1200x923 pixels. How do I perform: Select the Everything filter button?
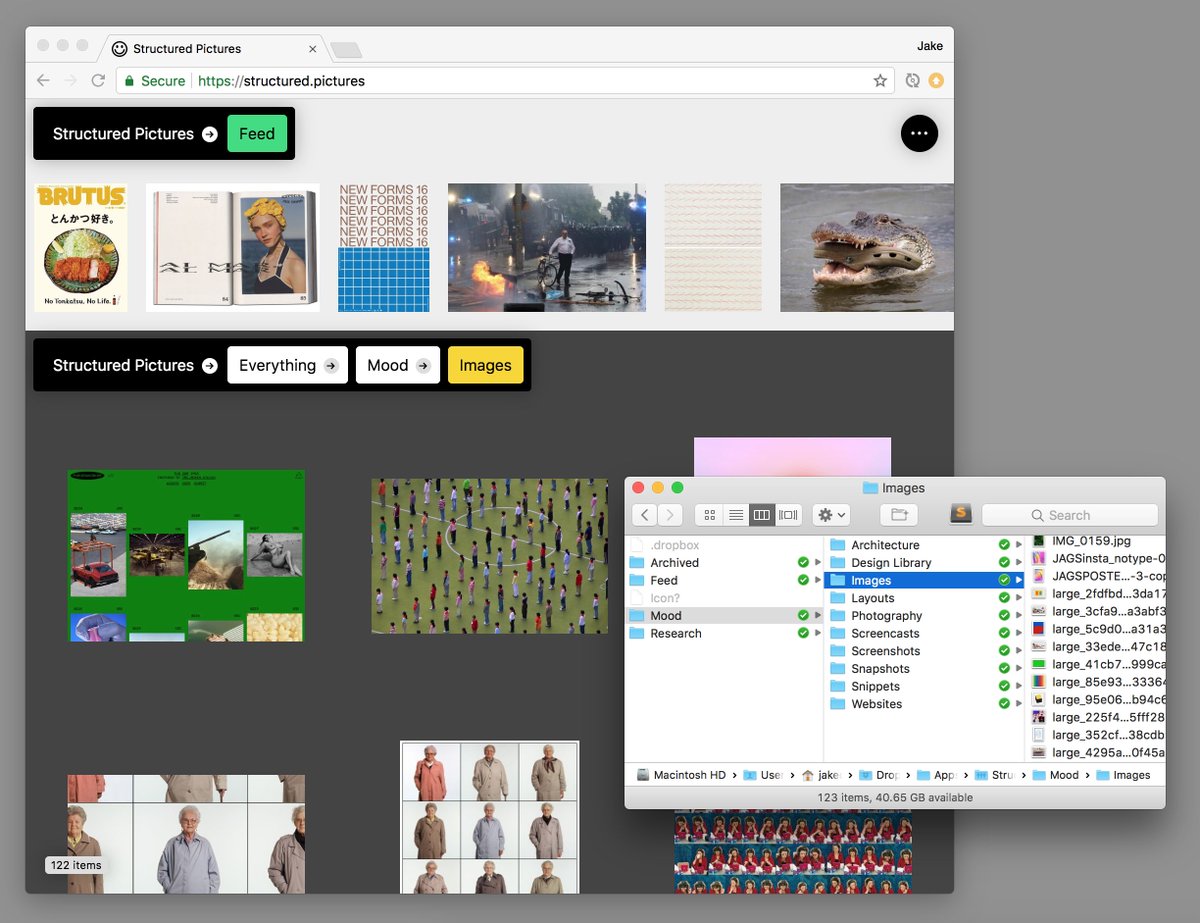(287, 365)
